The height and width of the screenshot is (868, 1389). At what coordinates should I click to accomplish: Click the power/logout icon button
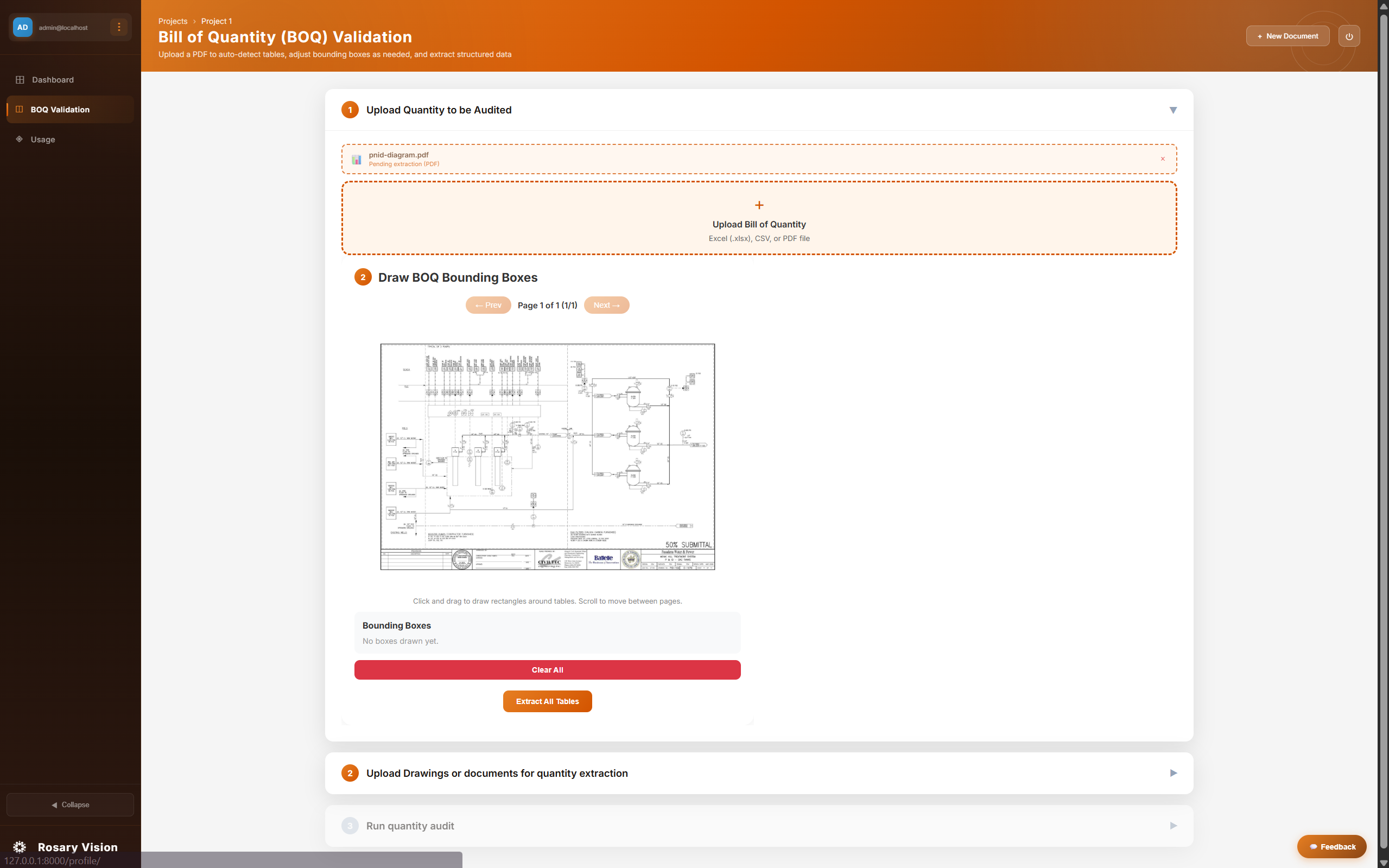[1349, 36]
